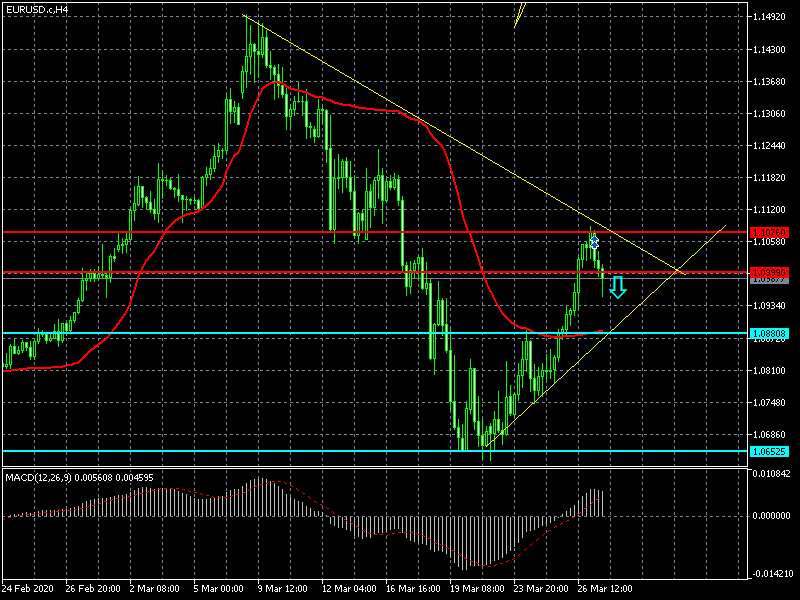Click the 5 Mar 00:00 time label
The height and width of the screenshot is (600, 800).
(218, 589)
